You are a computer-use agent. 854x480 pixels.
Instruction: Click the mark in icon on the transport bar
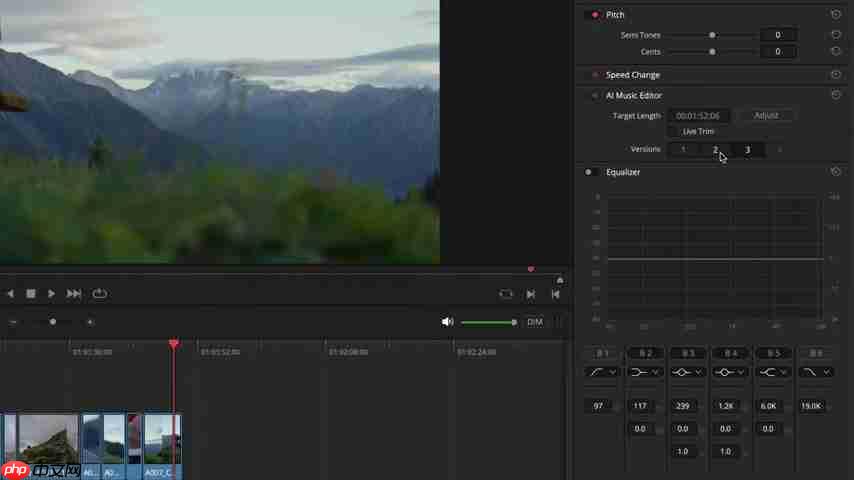(530, 294)
